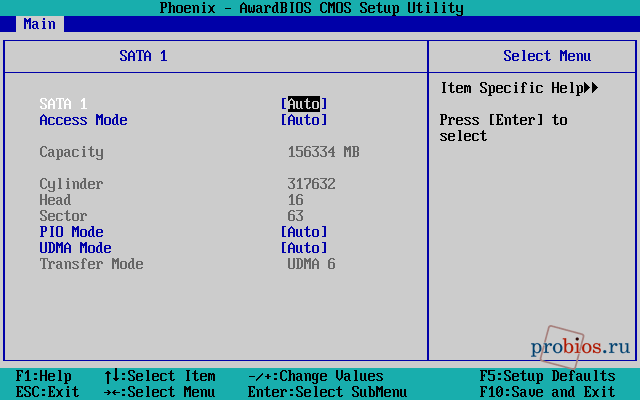Click the Press [Enter] to select help text
The width and height of the screenshot is (640, 400).
point(504,128)
